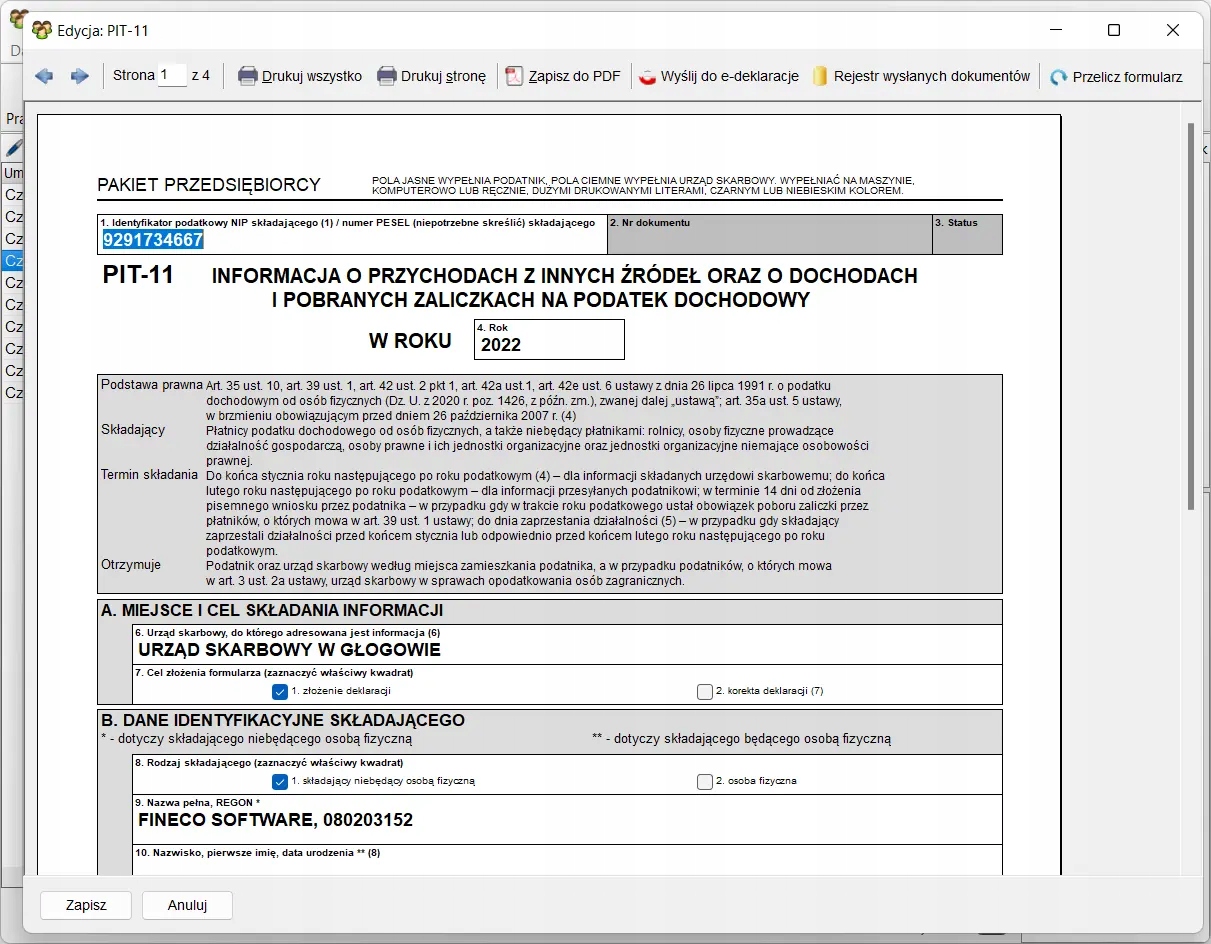This screenshot has height=944, width=1211.
Task: Close the Edycja: PIT-11 window
Action: tap(1173, 30)
